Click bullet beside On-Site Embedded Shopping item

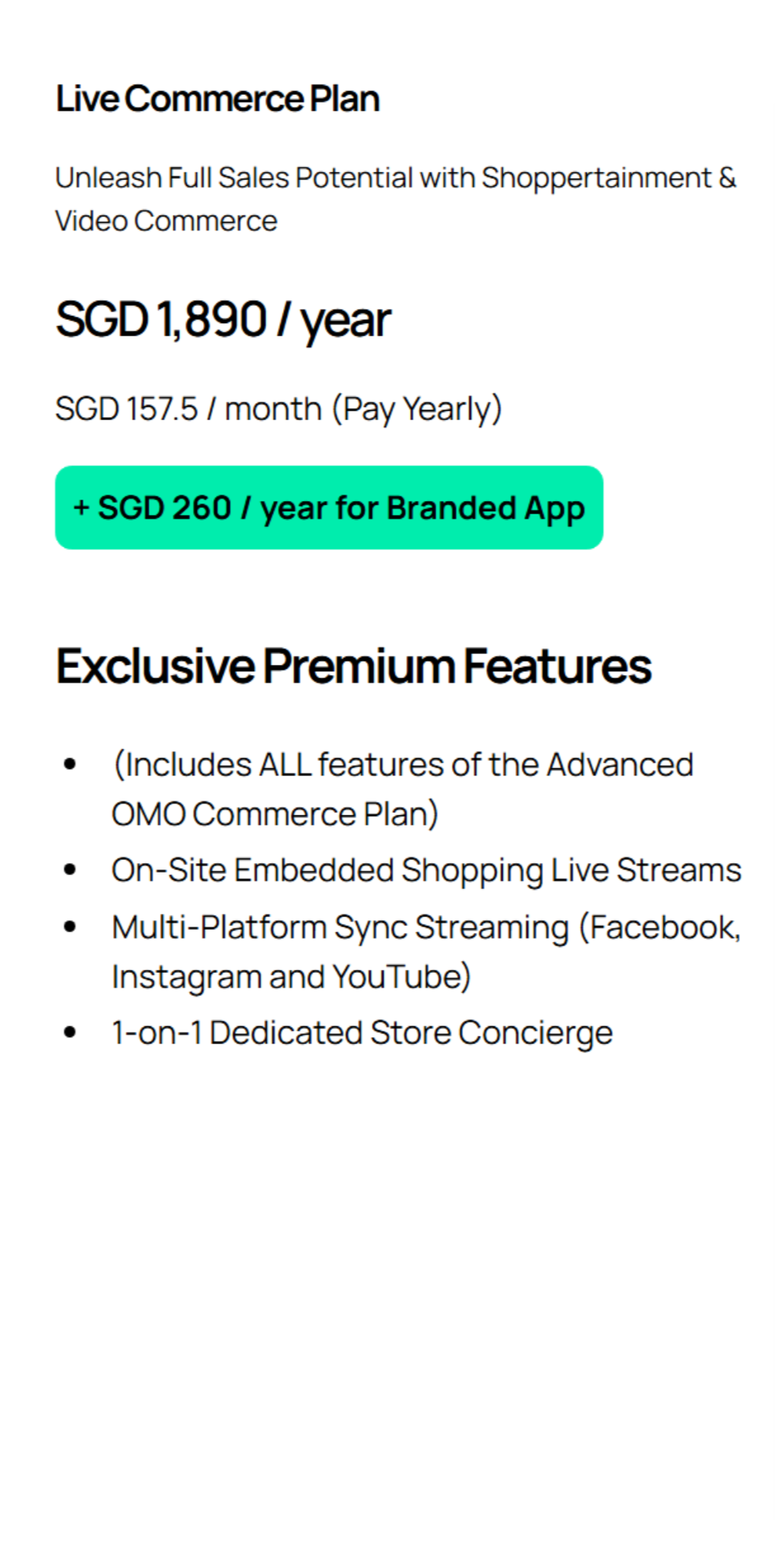point(71,869)
